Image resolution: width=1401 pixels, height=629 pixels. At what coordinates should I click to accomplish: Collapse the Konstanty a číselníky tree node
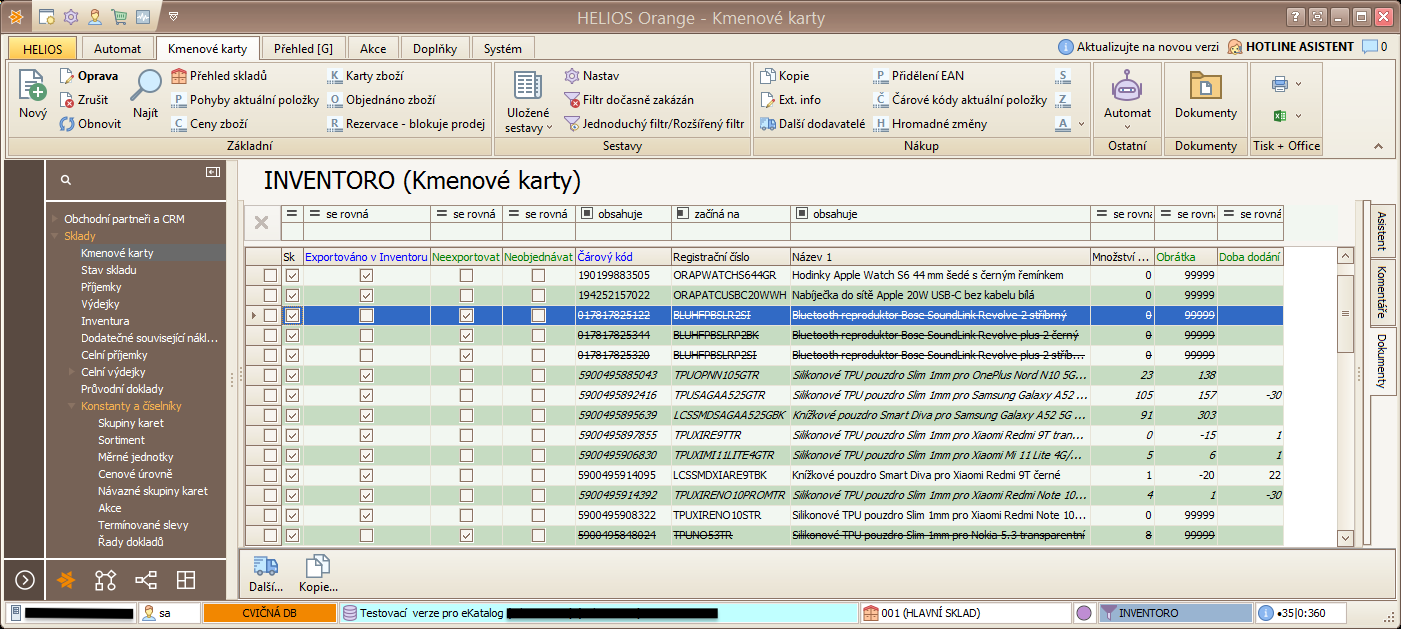click(72, 406)
